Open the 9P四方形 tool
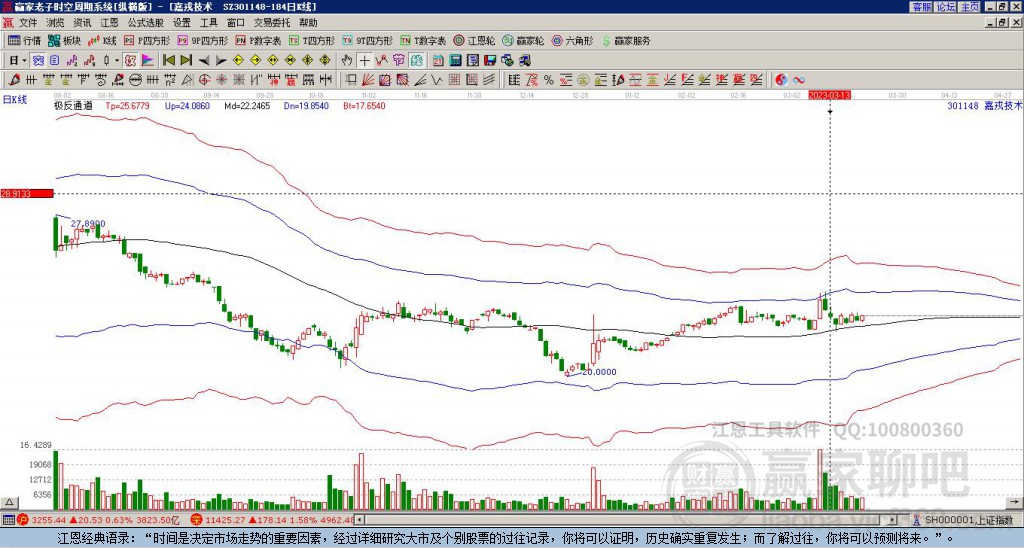The width and height of the screenshot is (1024, 548). coord(202,40)
